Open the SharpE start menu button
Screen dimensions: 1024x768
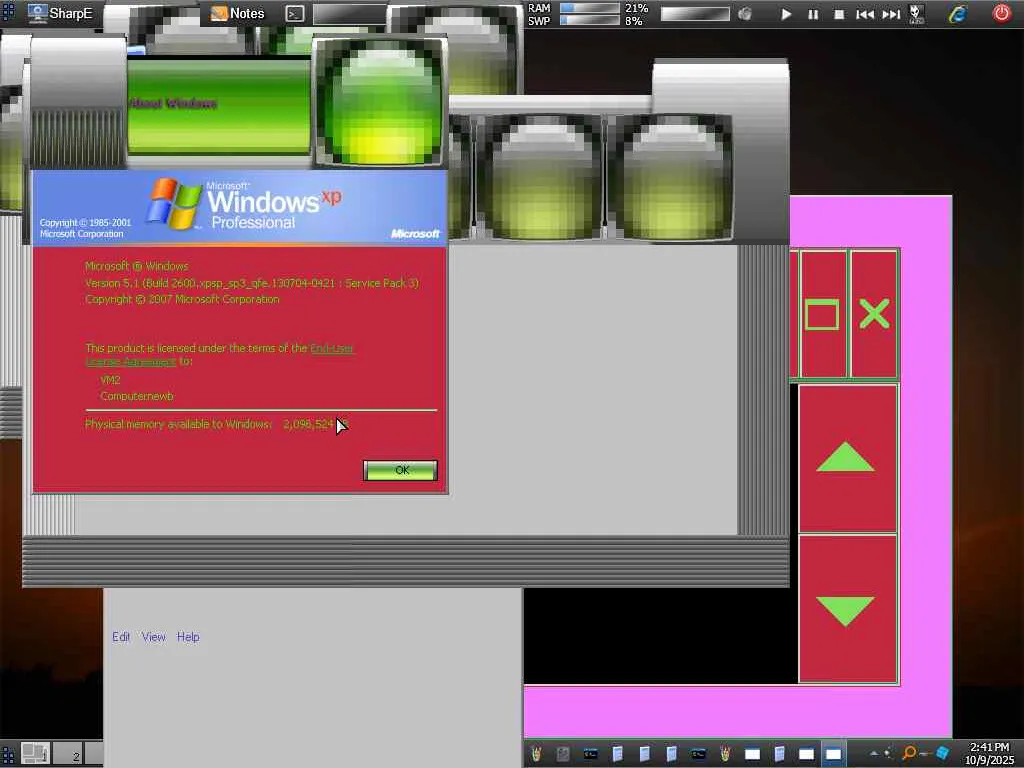tap(61, 13)
